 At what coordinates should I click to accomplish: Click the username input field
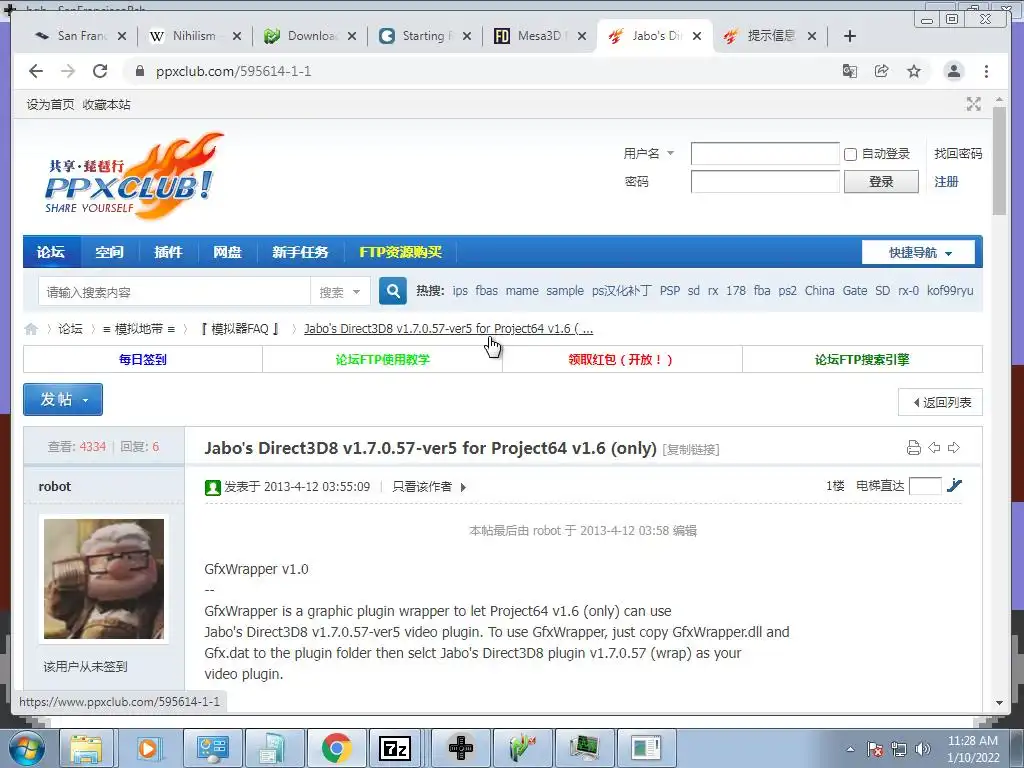click(765, 153)
